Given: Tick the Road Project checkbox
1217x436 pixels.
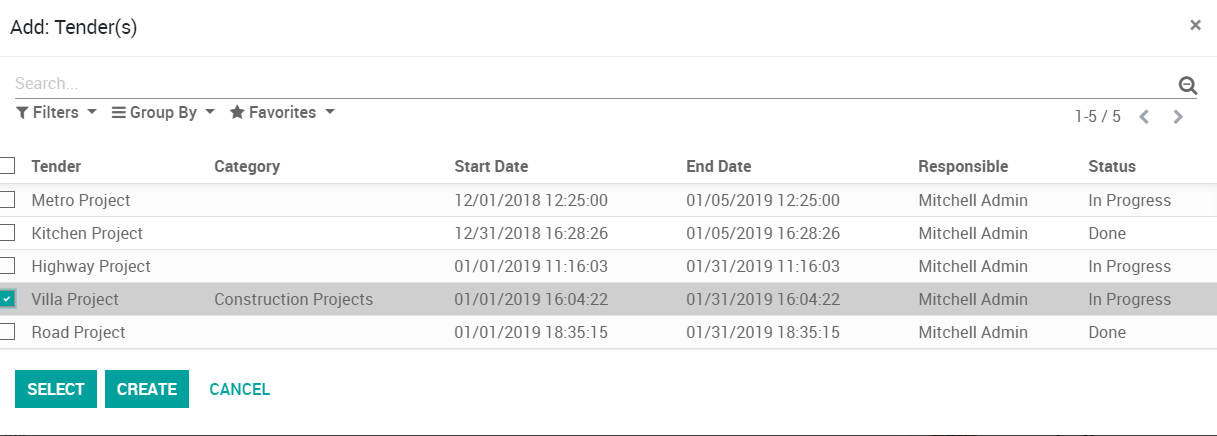Looking at the screenshot, I should click(x=8, y=332).
